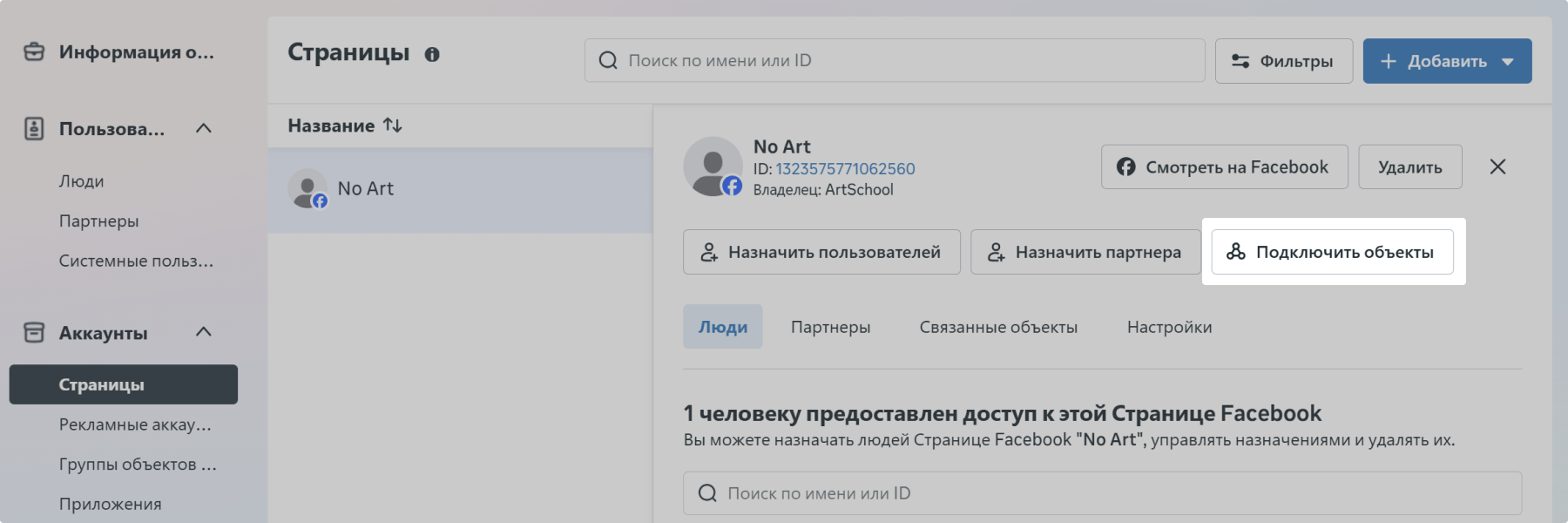The width and height of the screenshot is (1568, 523).
Task: Open page ID link 1323575771062560
Action: click(x=845, y=169)
